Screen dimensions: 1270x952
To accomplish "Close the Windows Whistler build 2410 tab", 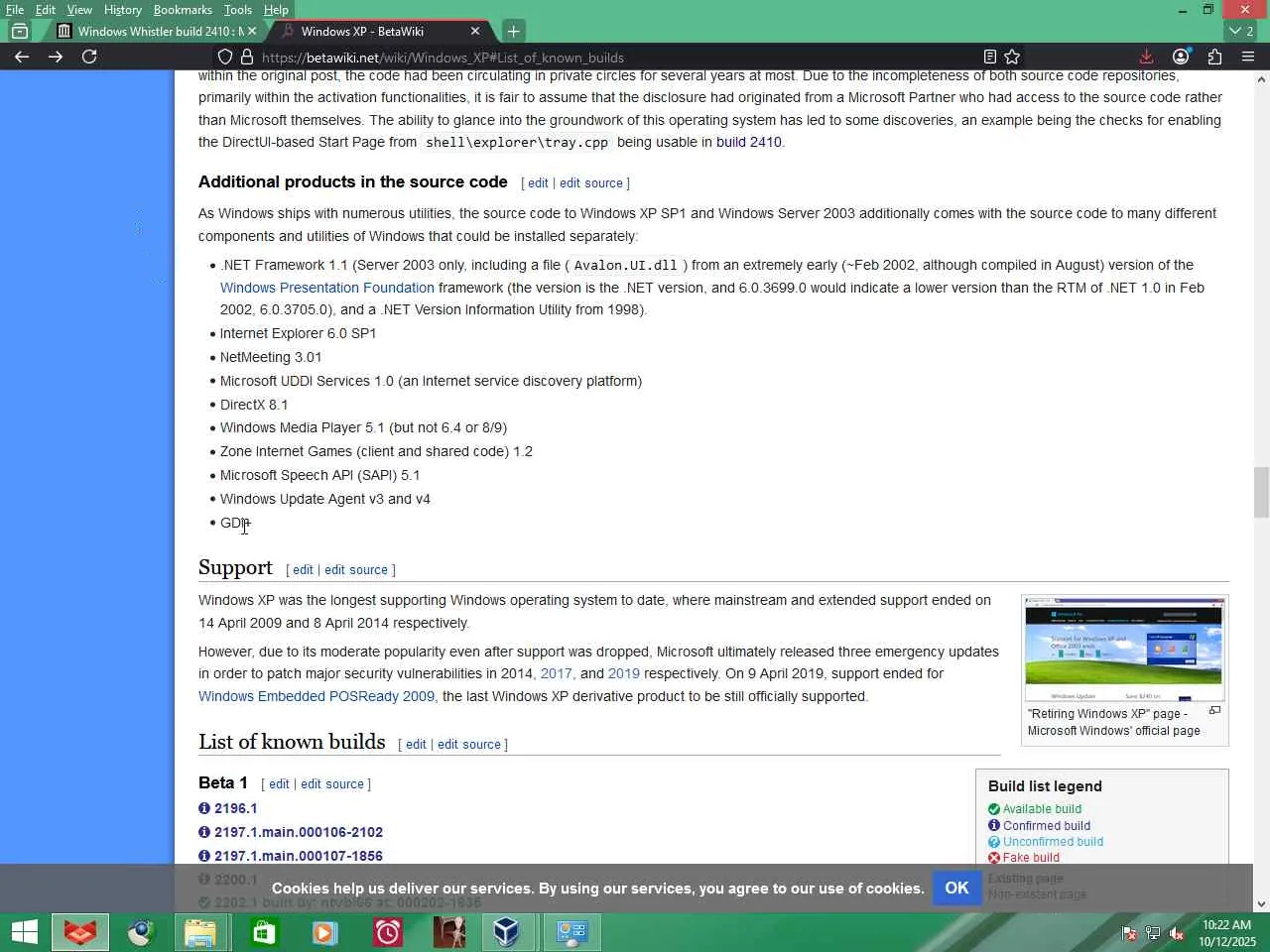I will [x=252, y=31].
